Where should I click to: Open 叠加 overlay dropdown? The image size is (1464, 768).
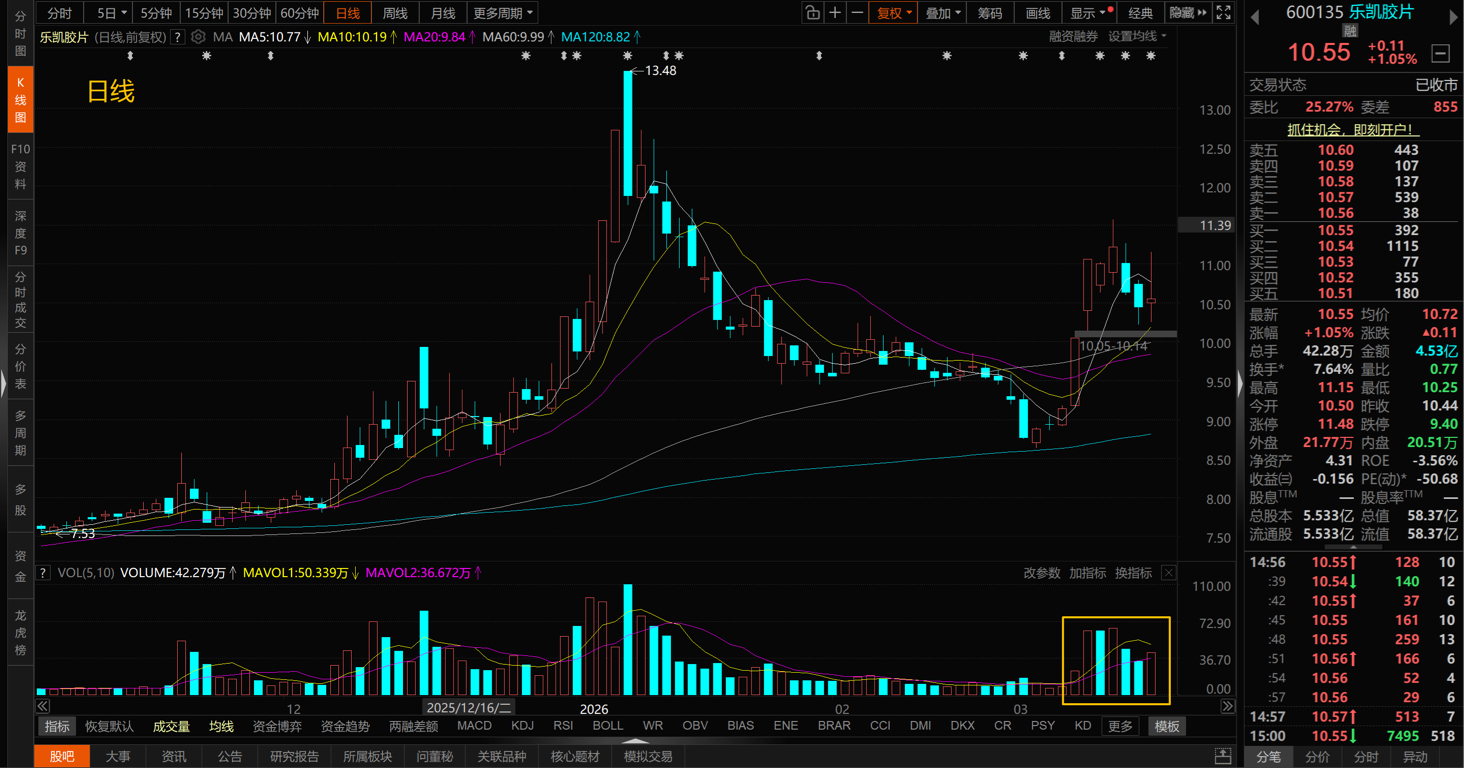[943, 13]
